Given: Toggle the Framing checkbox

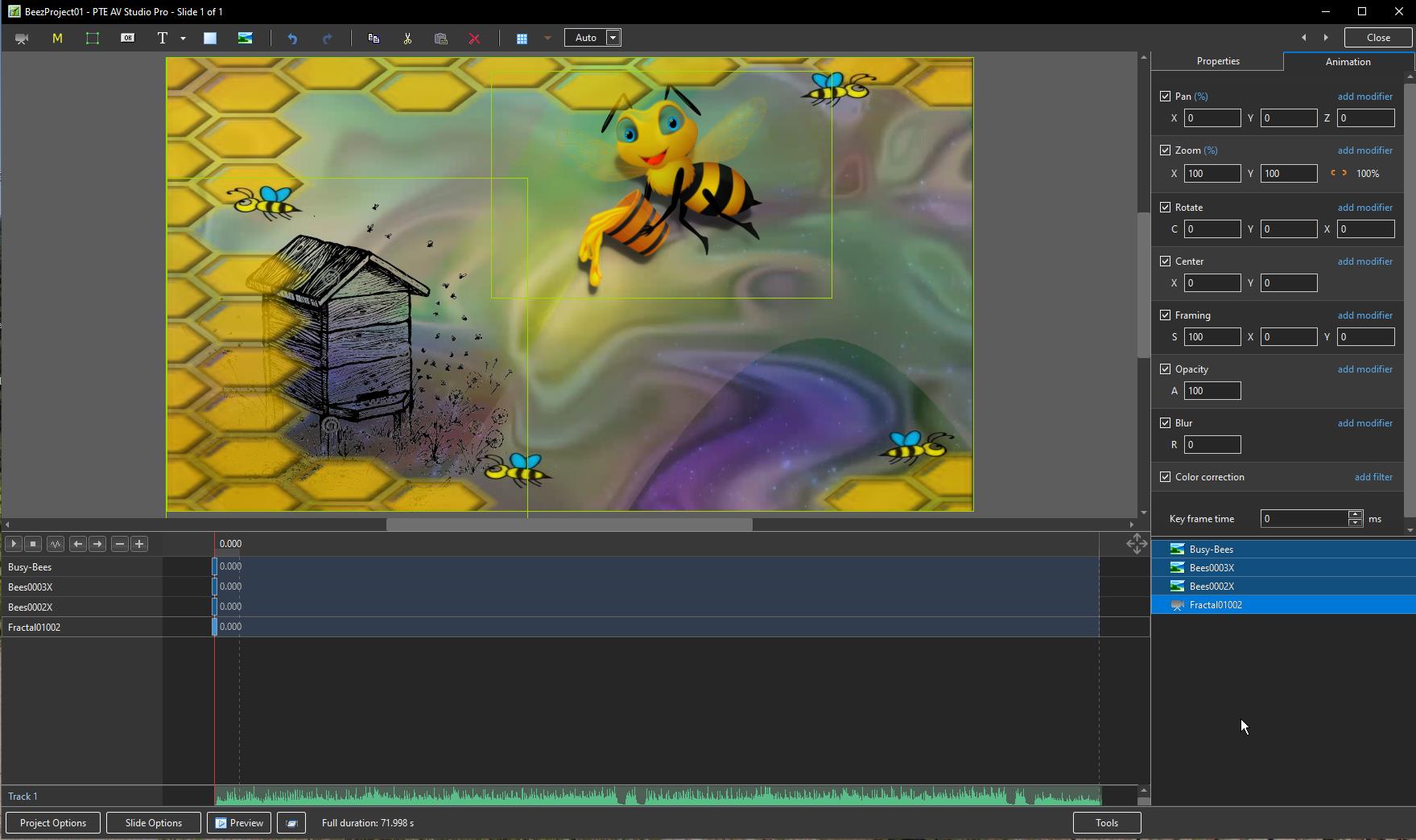Looking at the screenshot, I should [1165, 315].
